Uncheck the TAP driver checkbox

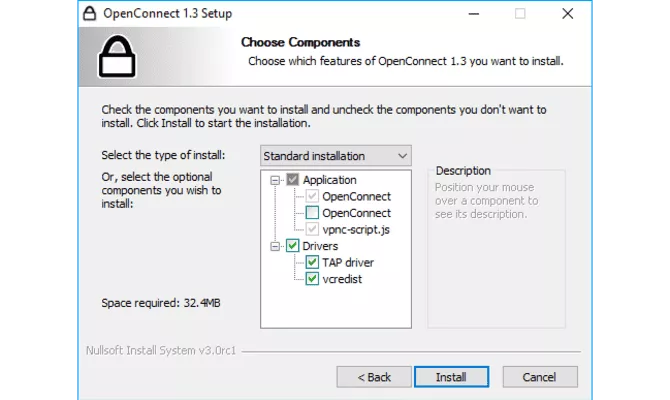pyautogui.click(x=313, y=262)
